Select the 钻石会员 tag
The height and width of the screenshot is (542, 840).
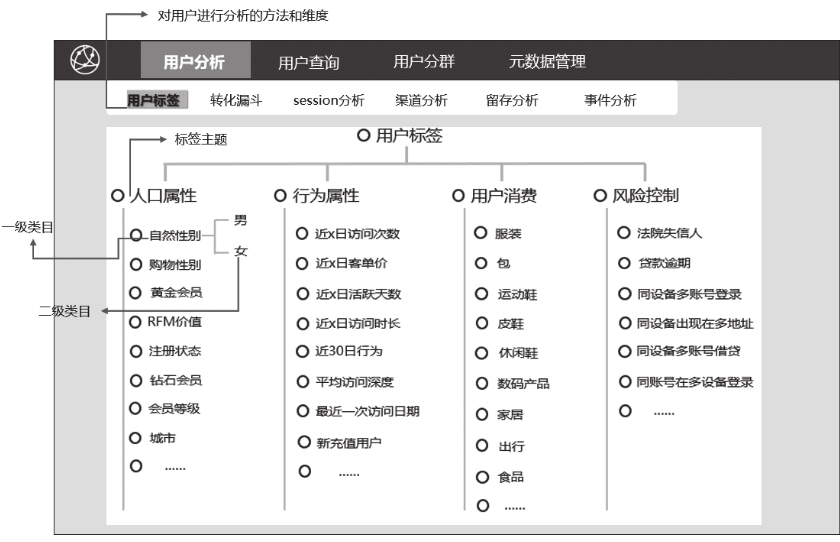[166, 380]
